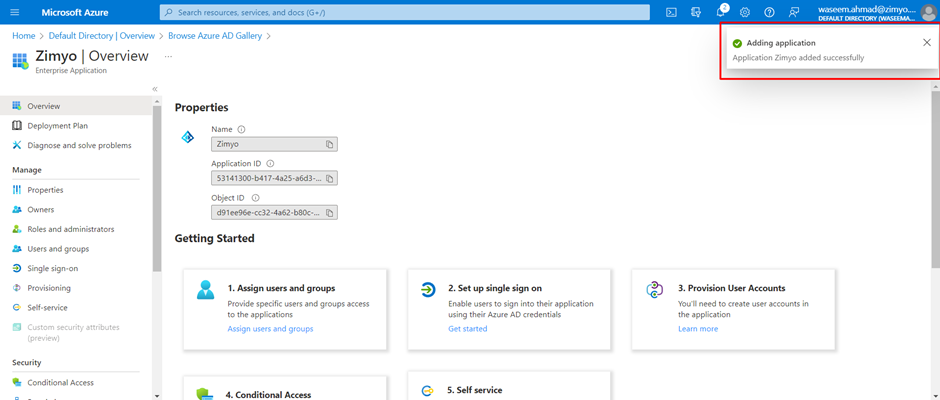Open the portal hamburger menu
The width and height of the screenshot is (940, 400).
point(15,12)
